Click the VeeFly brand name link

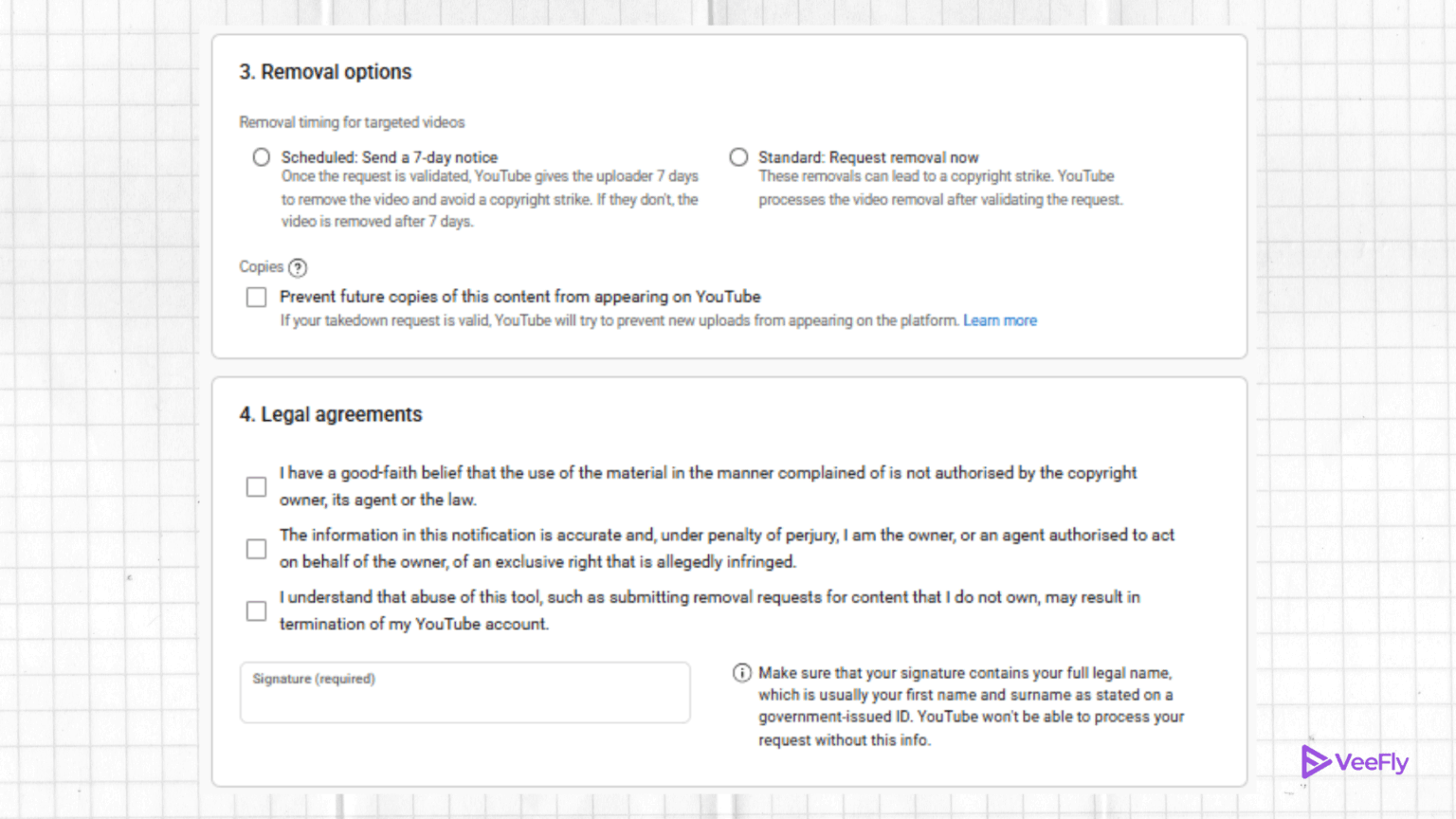point(1370,761)
